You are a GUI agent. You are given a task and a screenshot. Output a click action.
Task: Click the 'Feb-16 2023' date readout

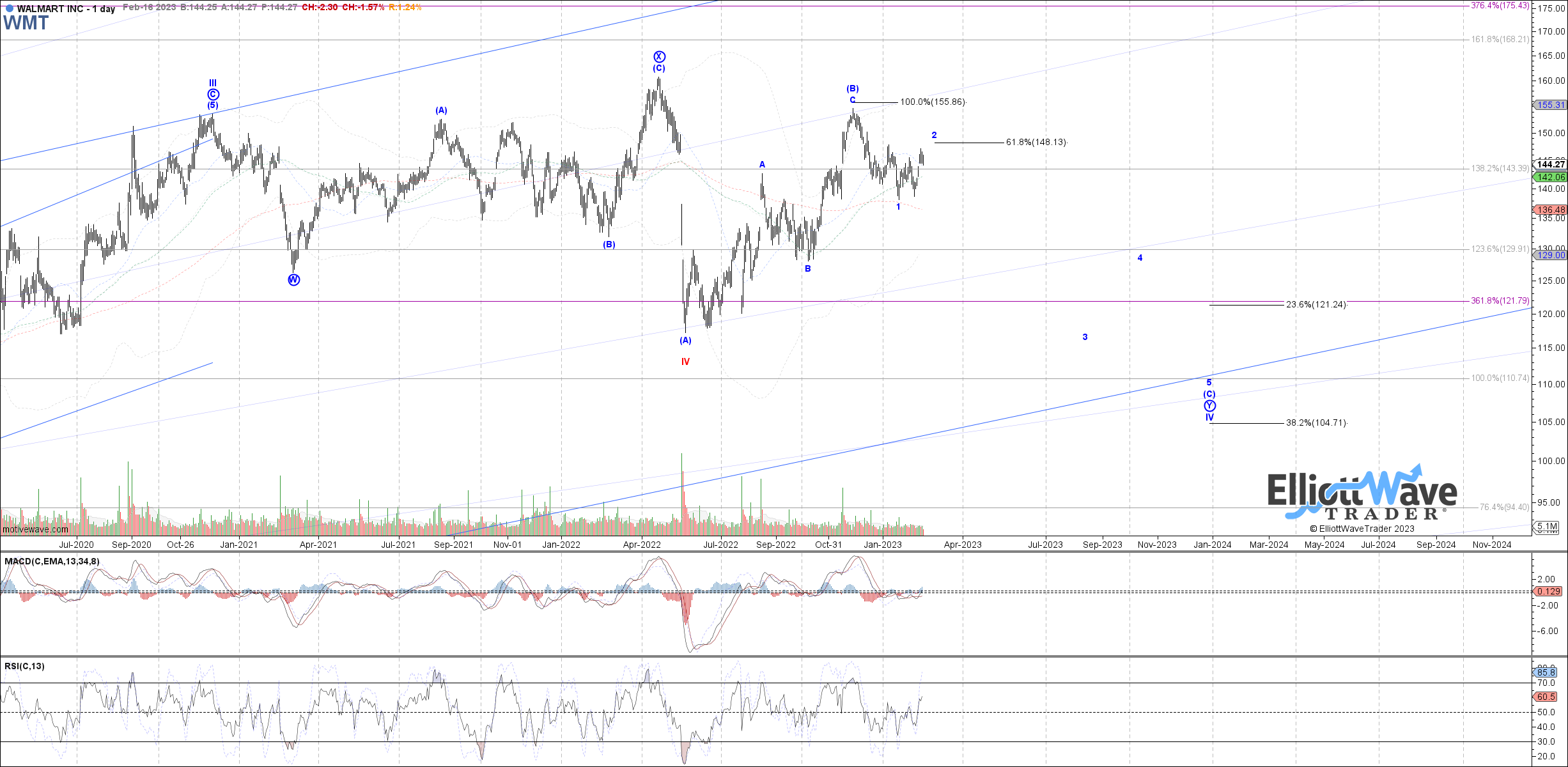(149, 8)
